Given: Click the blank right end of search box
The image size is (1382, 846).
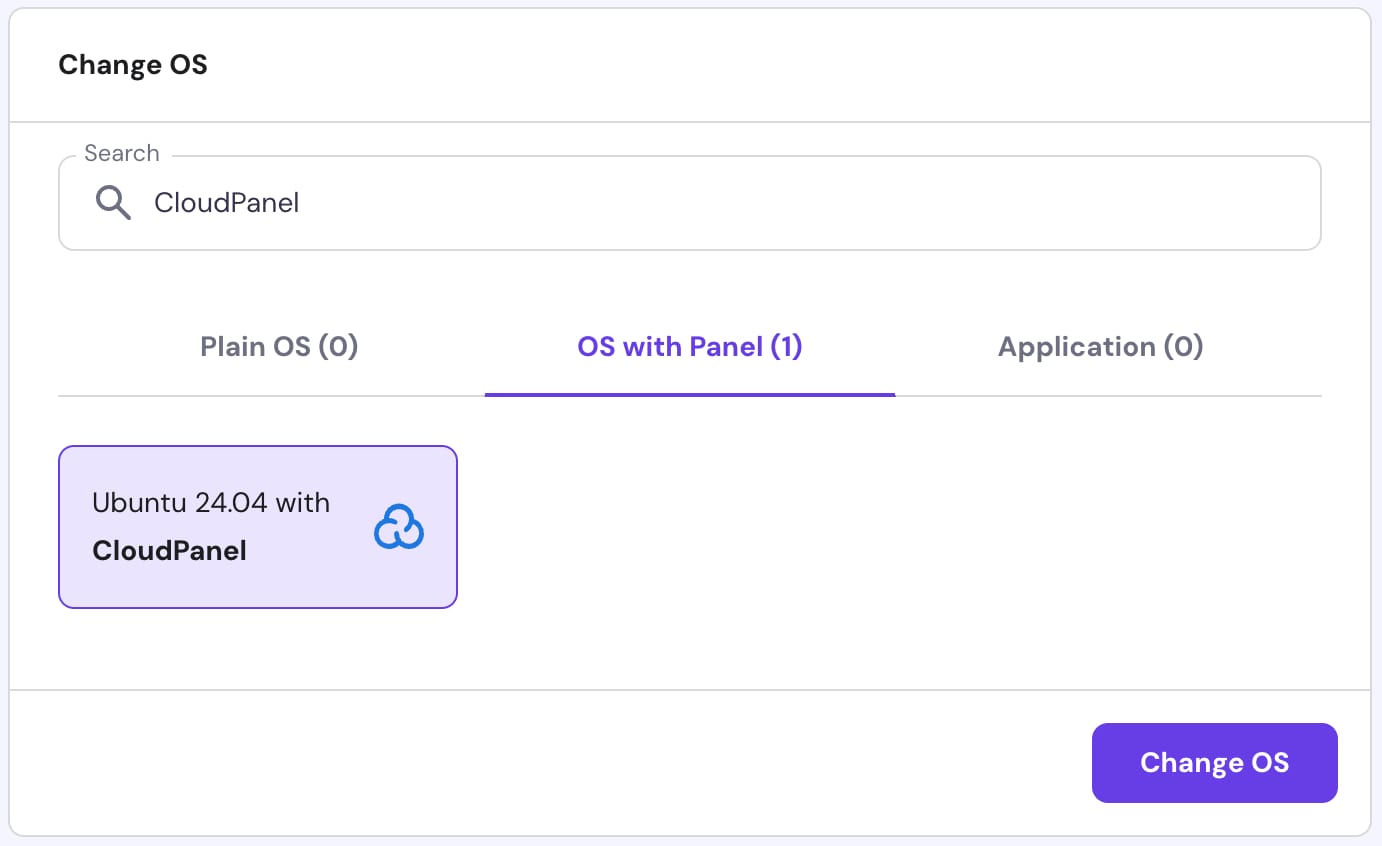Looking at the screenshot, I should tap(1200, 203).
